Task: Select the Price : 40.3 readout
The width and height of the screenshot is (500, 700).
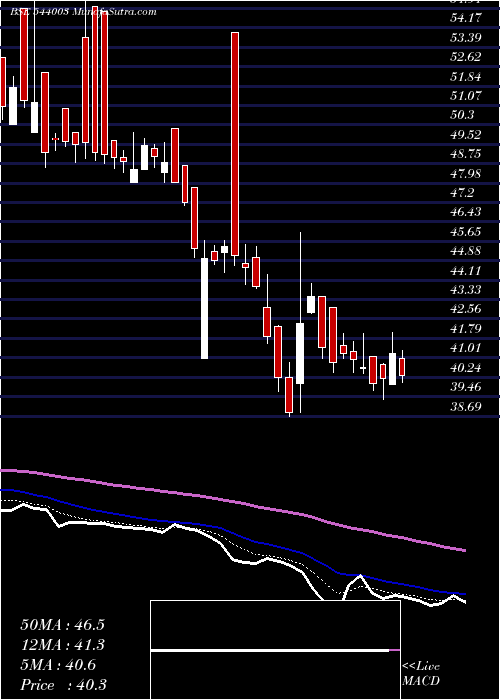Action: (63, 685)
